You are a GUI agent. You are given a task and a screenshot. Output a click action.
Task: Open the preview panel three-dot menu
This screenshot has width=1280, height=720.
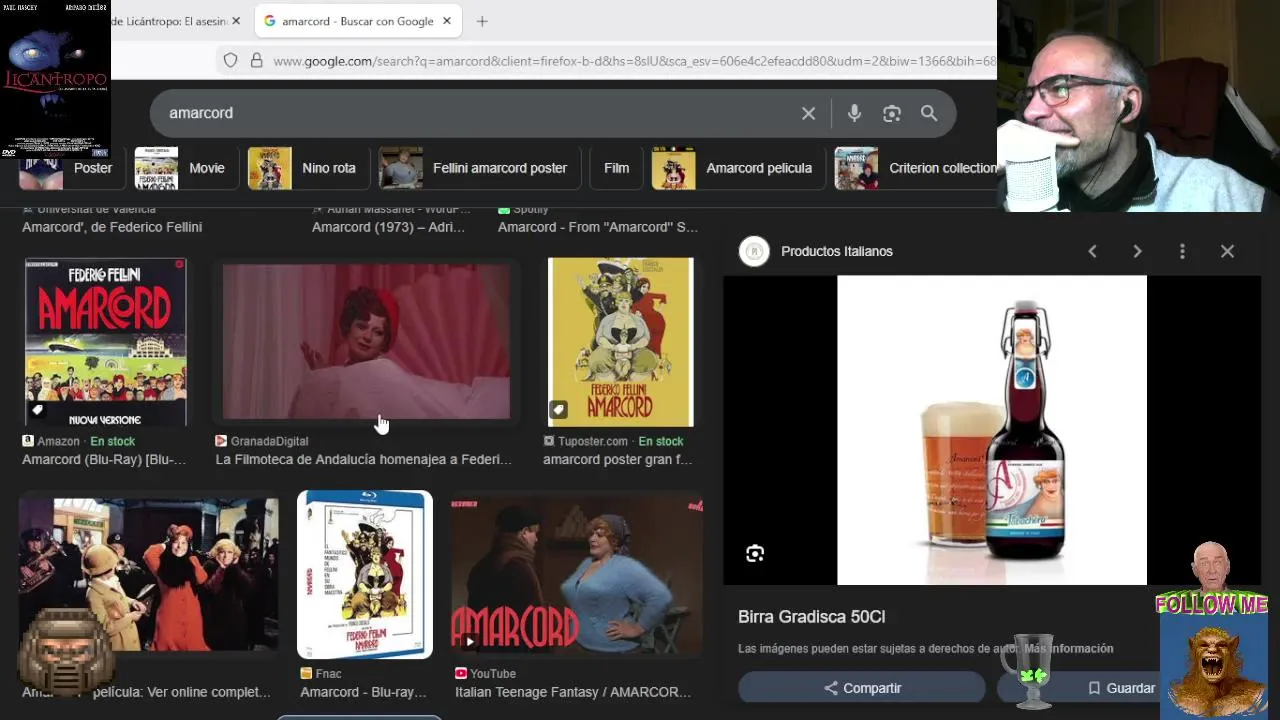pyautogui.click(x=1182, y=252)
